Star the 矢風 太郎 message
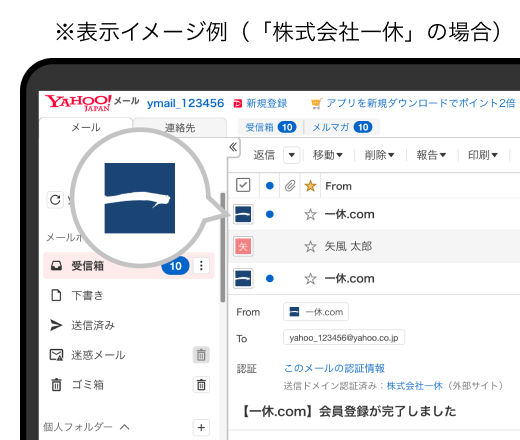520x440 pixels. click(x=310, y=247)
